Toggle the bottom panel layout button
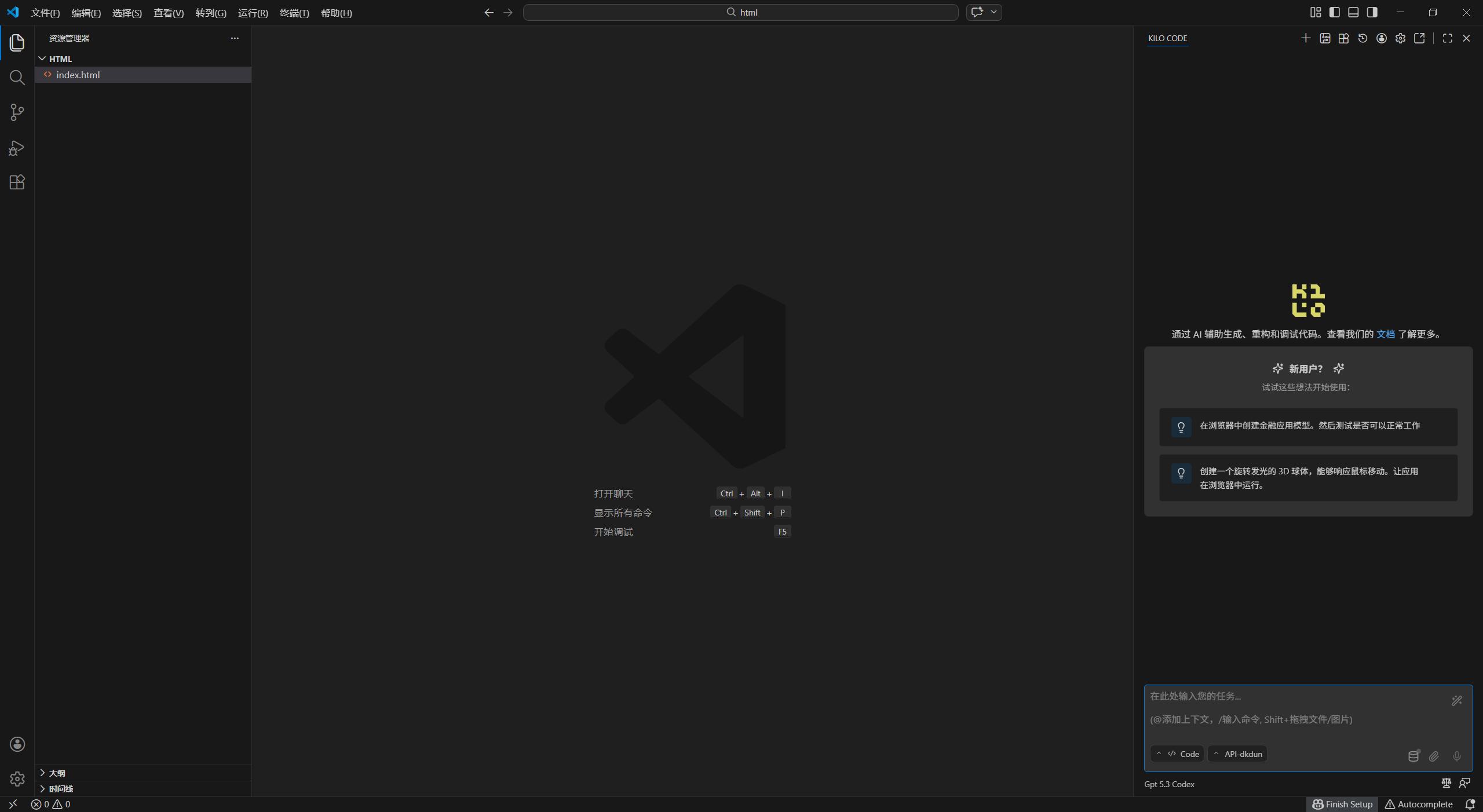This screenshot has width=1483, height=812. click(1353, 12)
